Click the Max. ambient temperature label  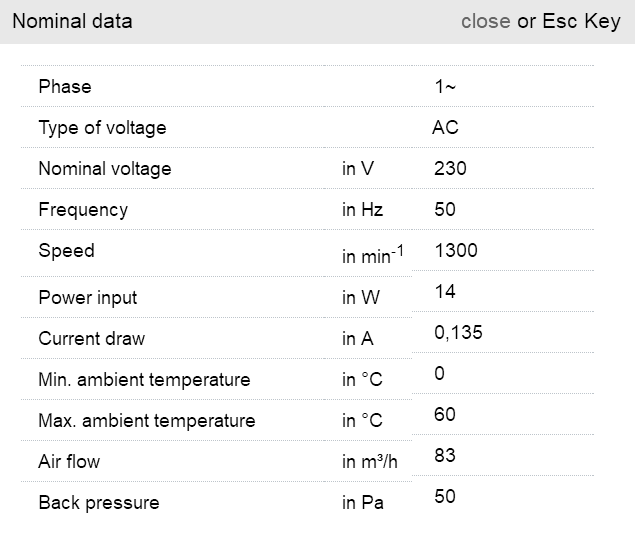coord(147,421)
